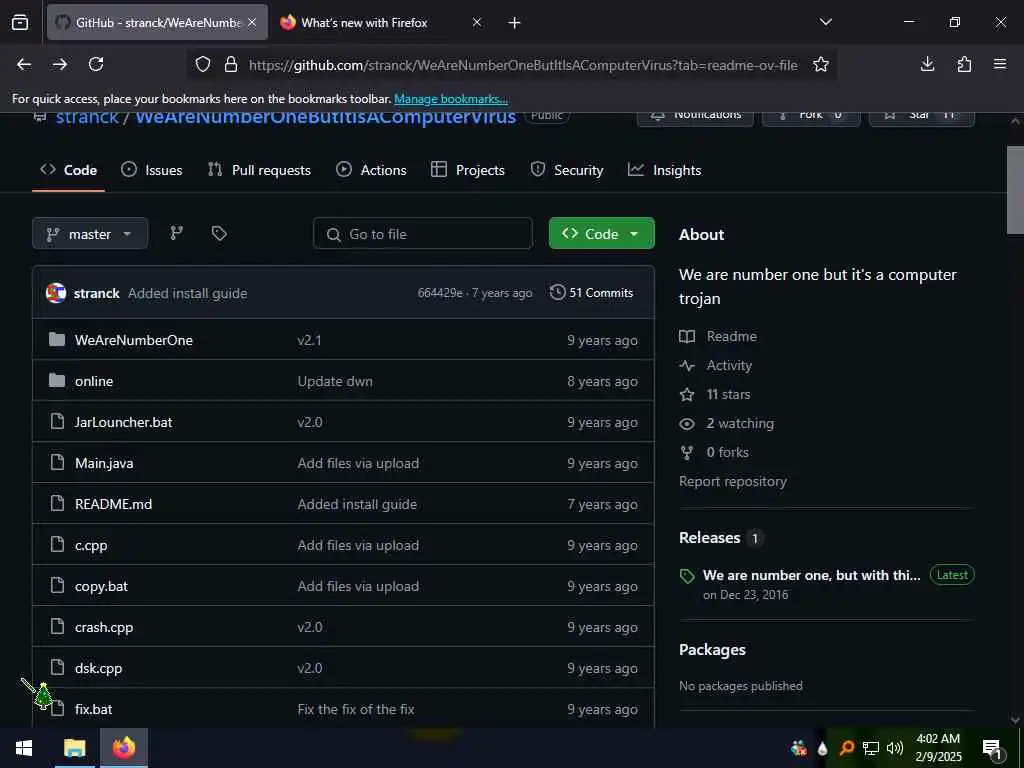
Task: Open Update dwn commit message
Action: [335, 381]
